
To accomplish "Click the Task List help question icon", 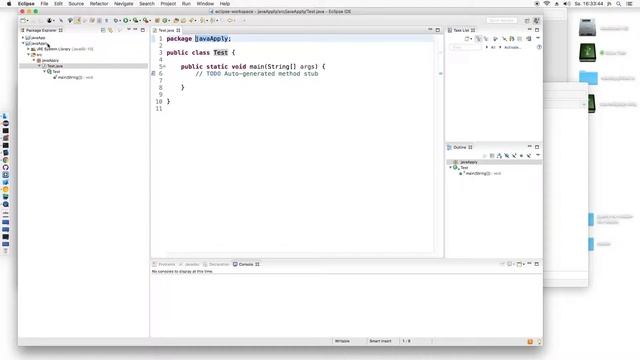I will tap(539, 47).
